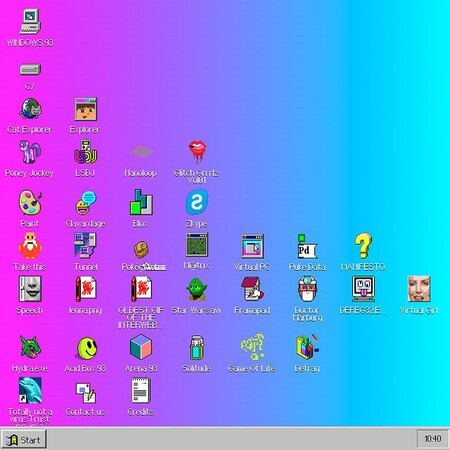
Task: Click the Doctor Marburg icon
Action: coord(307,289)
